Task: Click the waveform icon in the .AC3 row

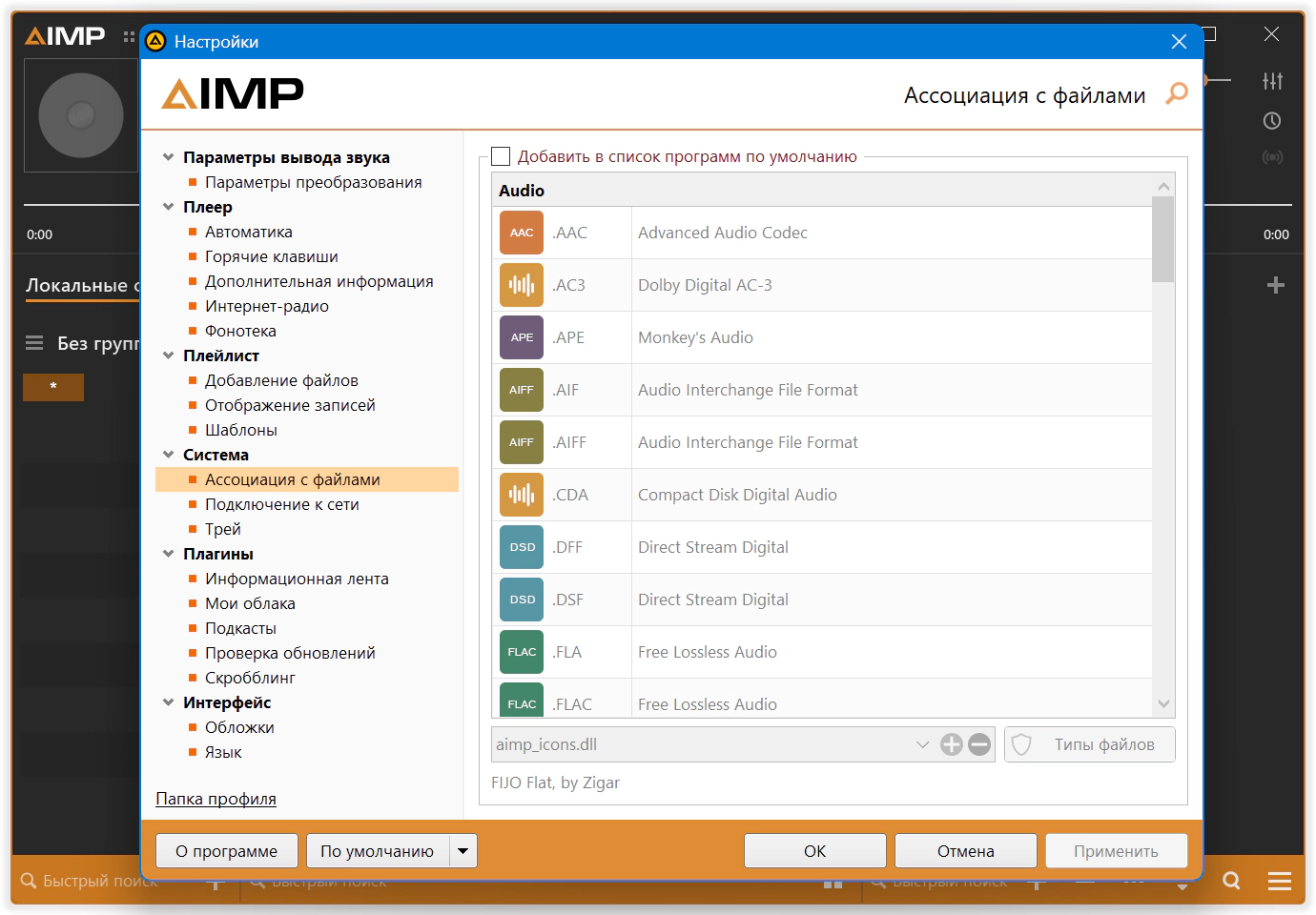Action: (x=522, y=285)
